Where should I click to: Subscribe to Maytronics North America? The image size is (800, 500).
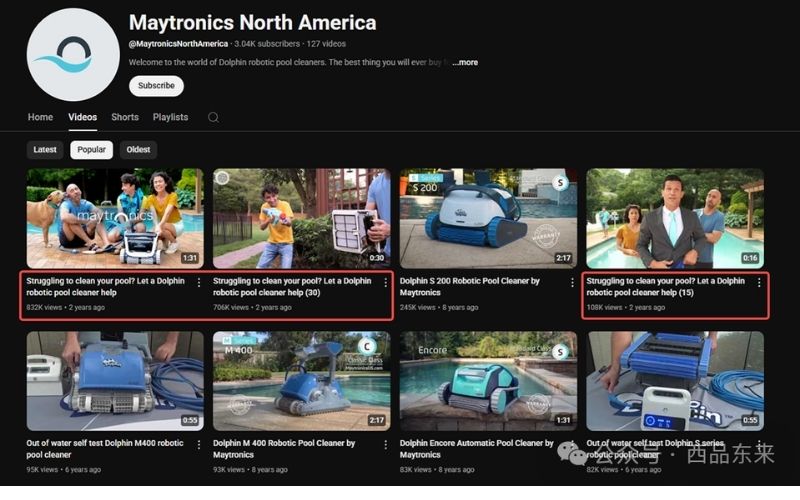click(156, 86)
